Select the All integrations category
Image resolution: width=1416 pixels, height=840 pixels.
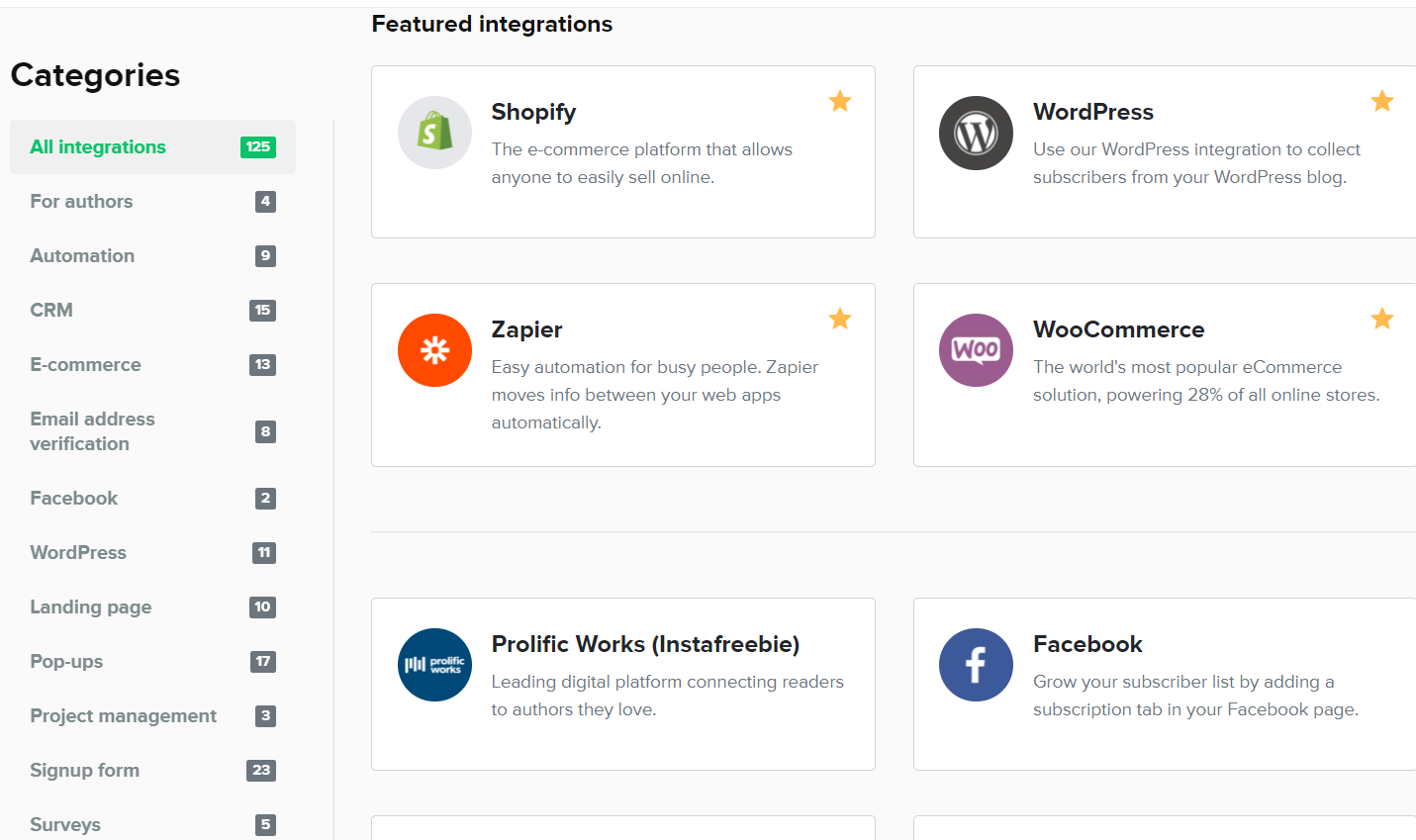point(152,146)
